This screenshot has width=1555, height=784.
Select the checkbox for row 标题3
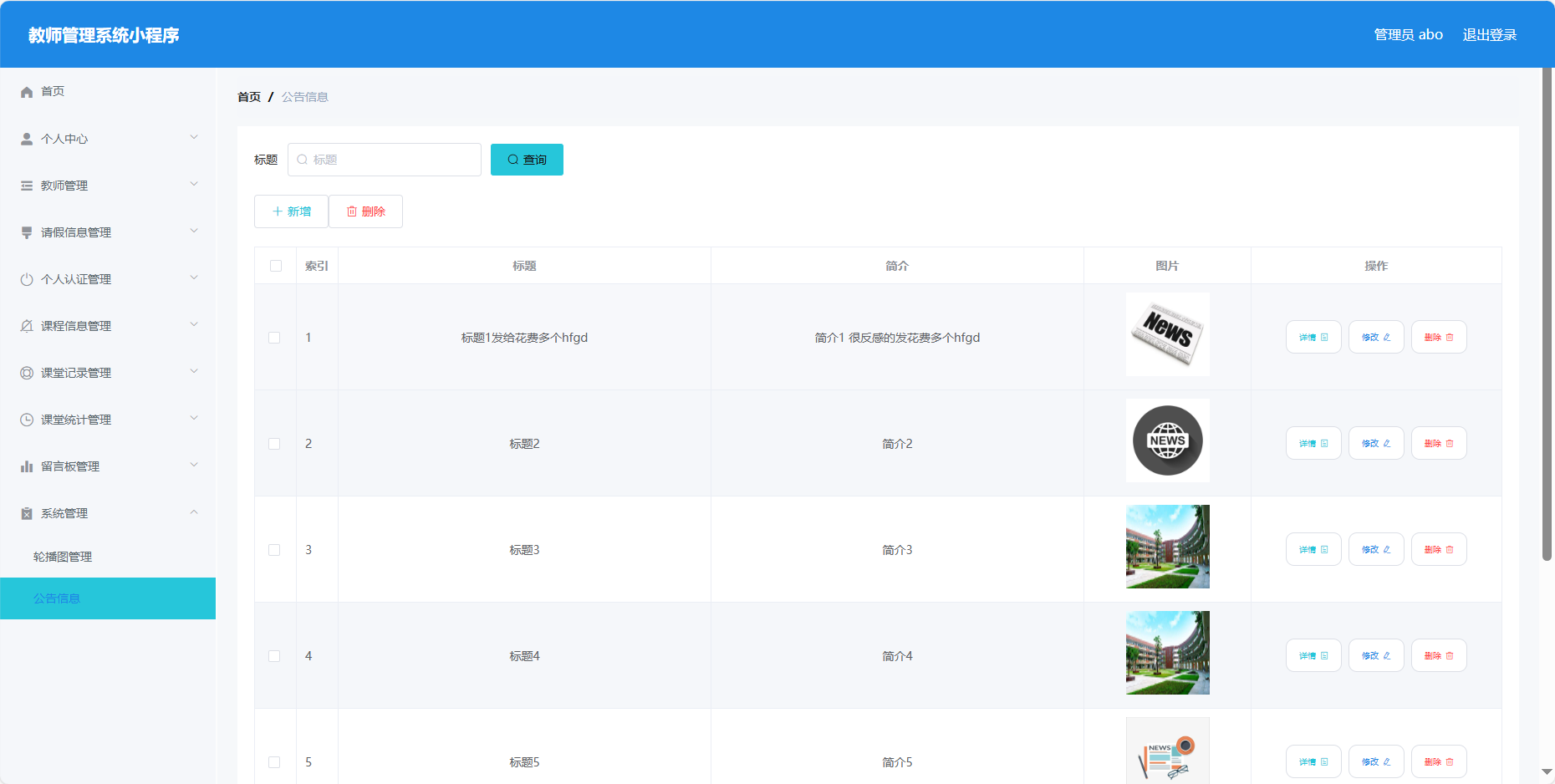[x=274, y=550]
